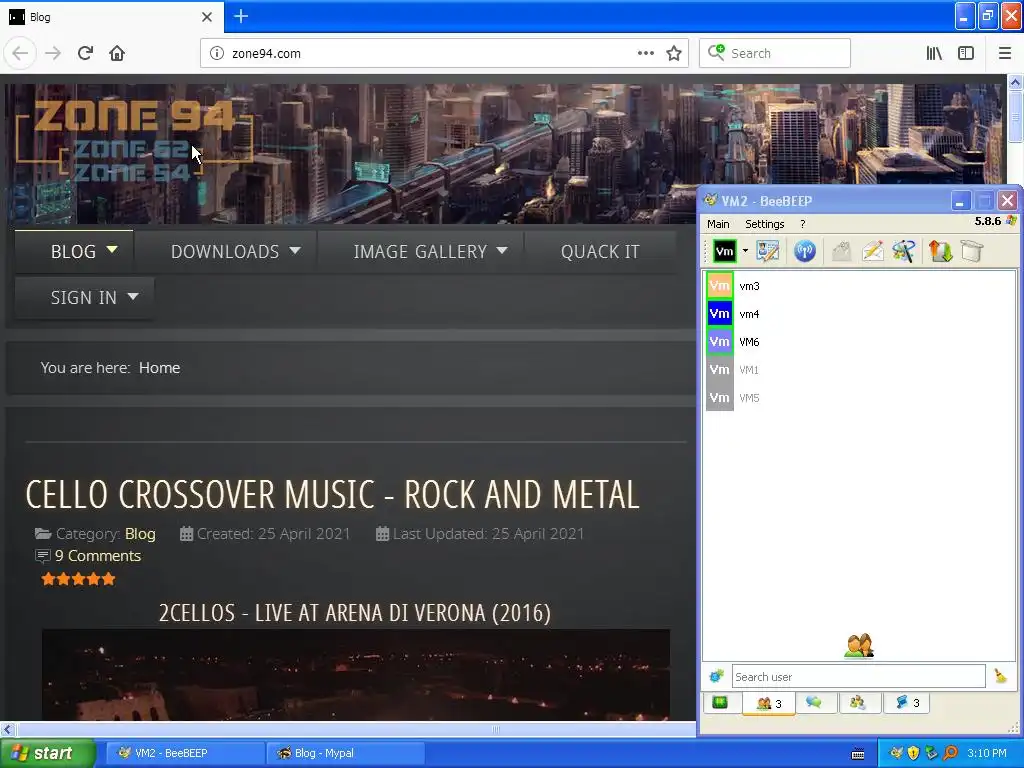Open the Main menu in BeeBEEP
1024x768 pixels.
point(718,224)
